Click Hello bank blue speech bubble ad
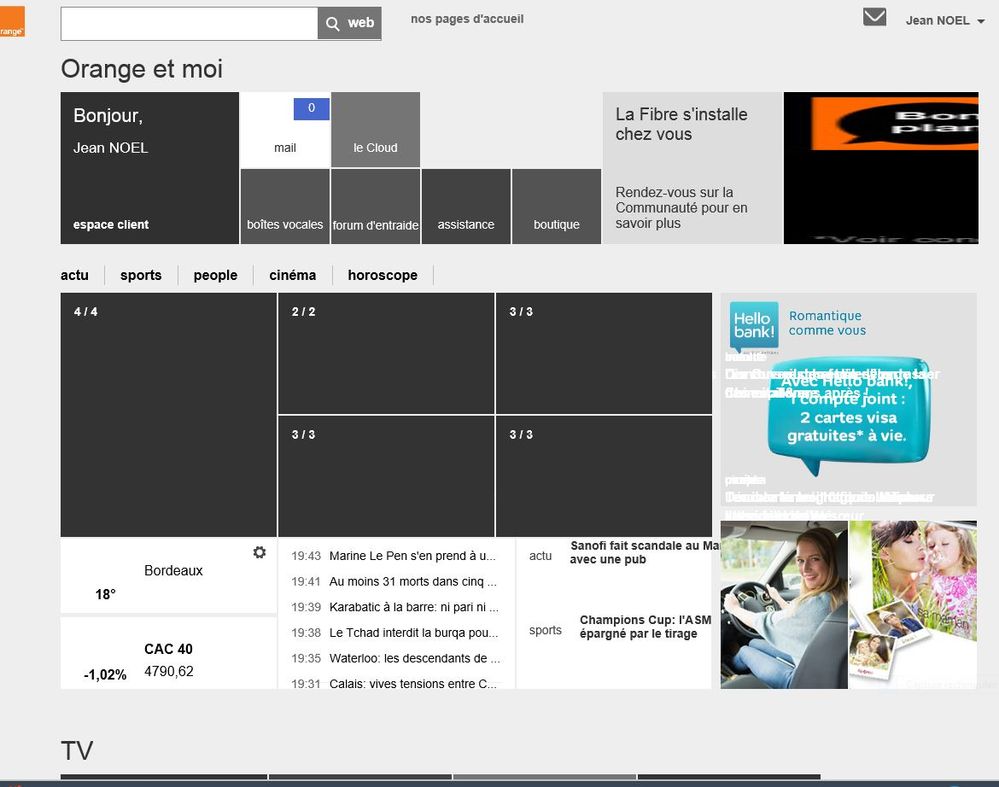The image size is (999, 787). 848,414
